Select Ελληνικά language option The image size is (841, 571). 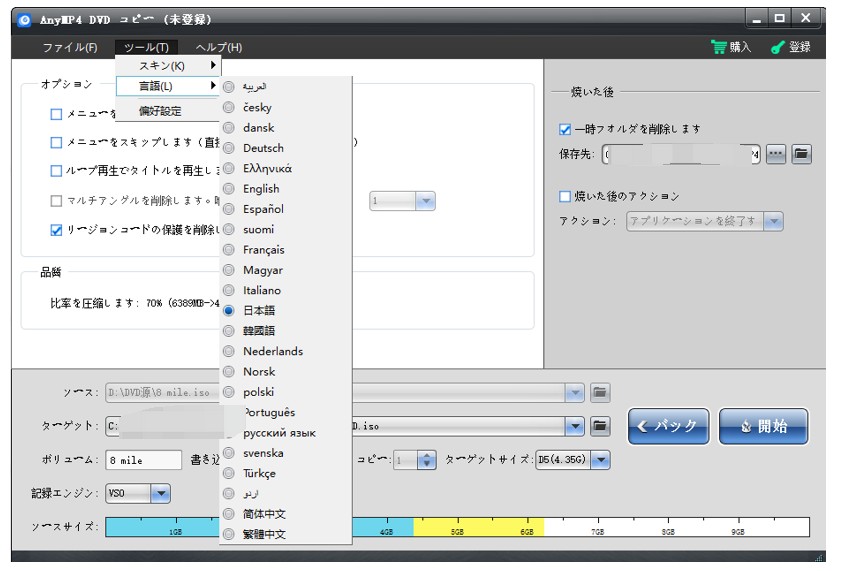tap(285, 168)
